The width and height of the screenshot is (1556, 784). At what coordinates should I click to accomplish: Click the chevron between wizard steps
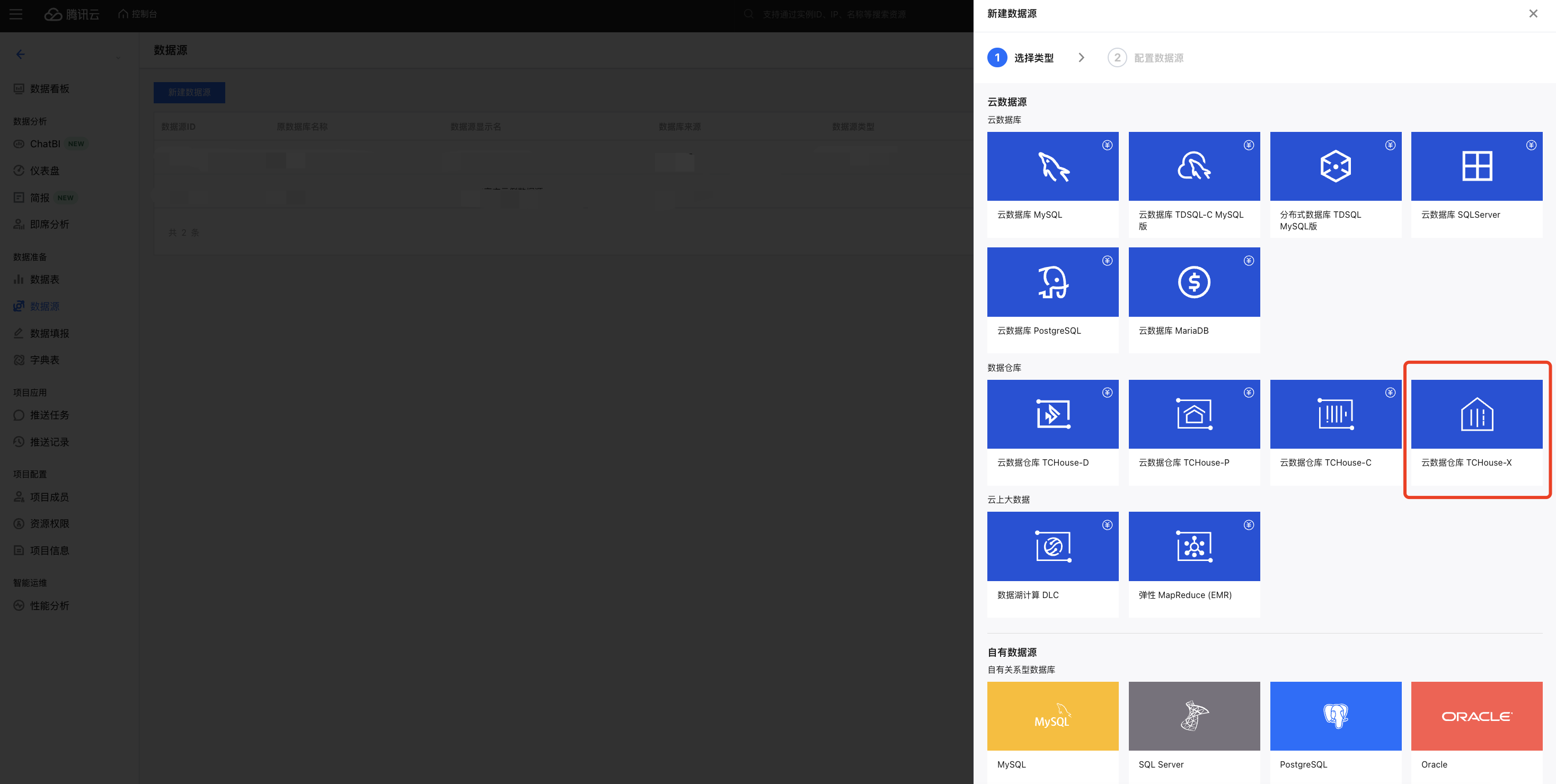pyautogui.click(x=1081, y=58)
